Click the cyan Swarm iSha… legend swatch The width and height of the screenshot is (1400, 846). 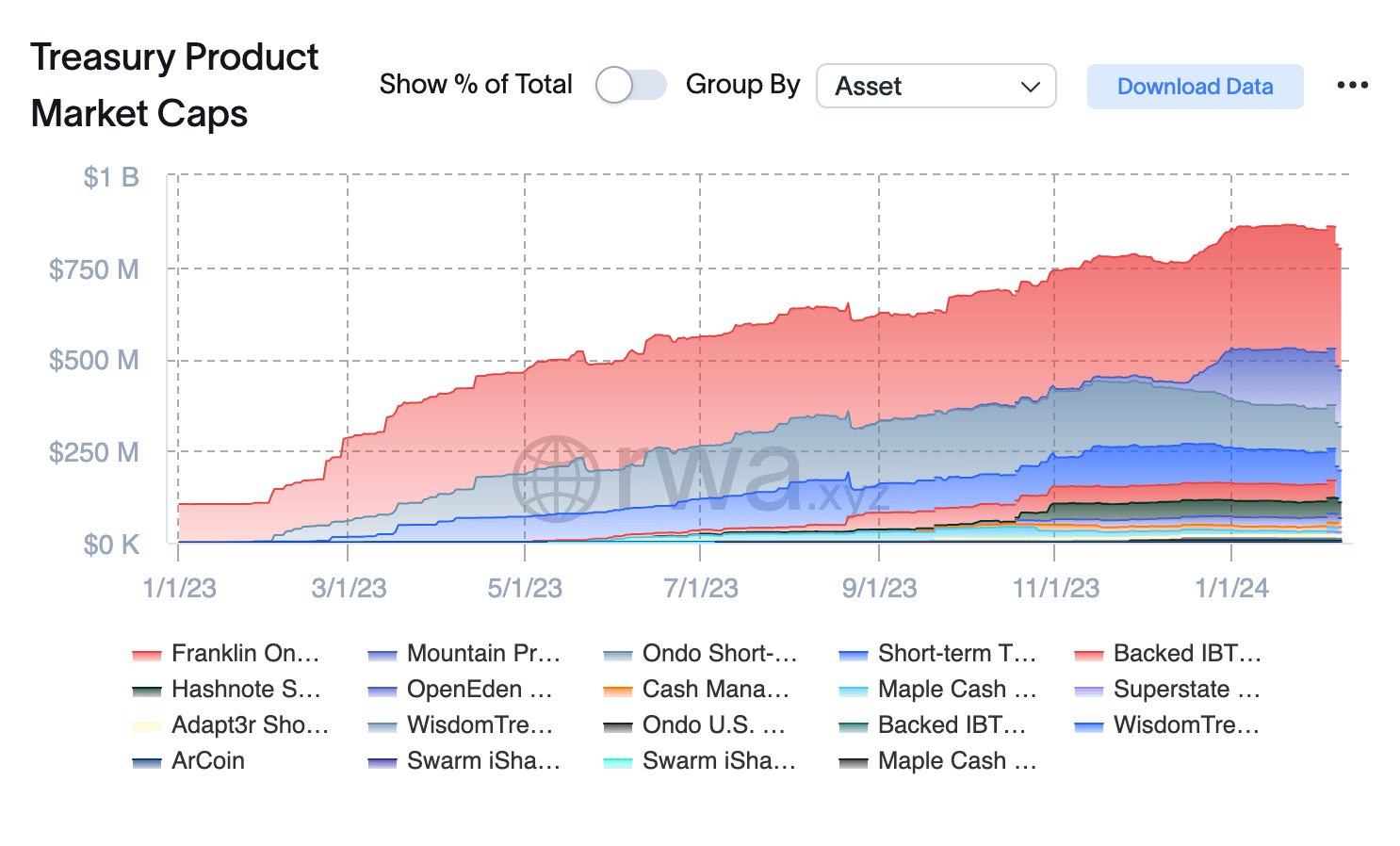click(618, 762)
